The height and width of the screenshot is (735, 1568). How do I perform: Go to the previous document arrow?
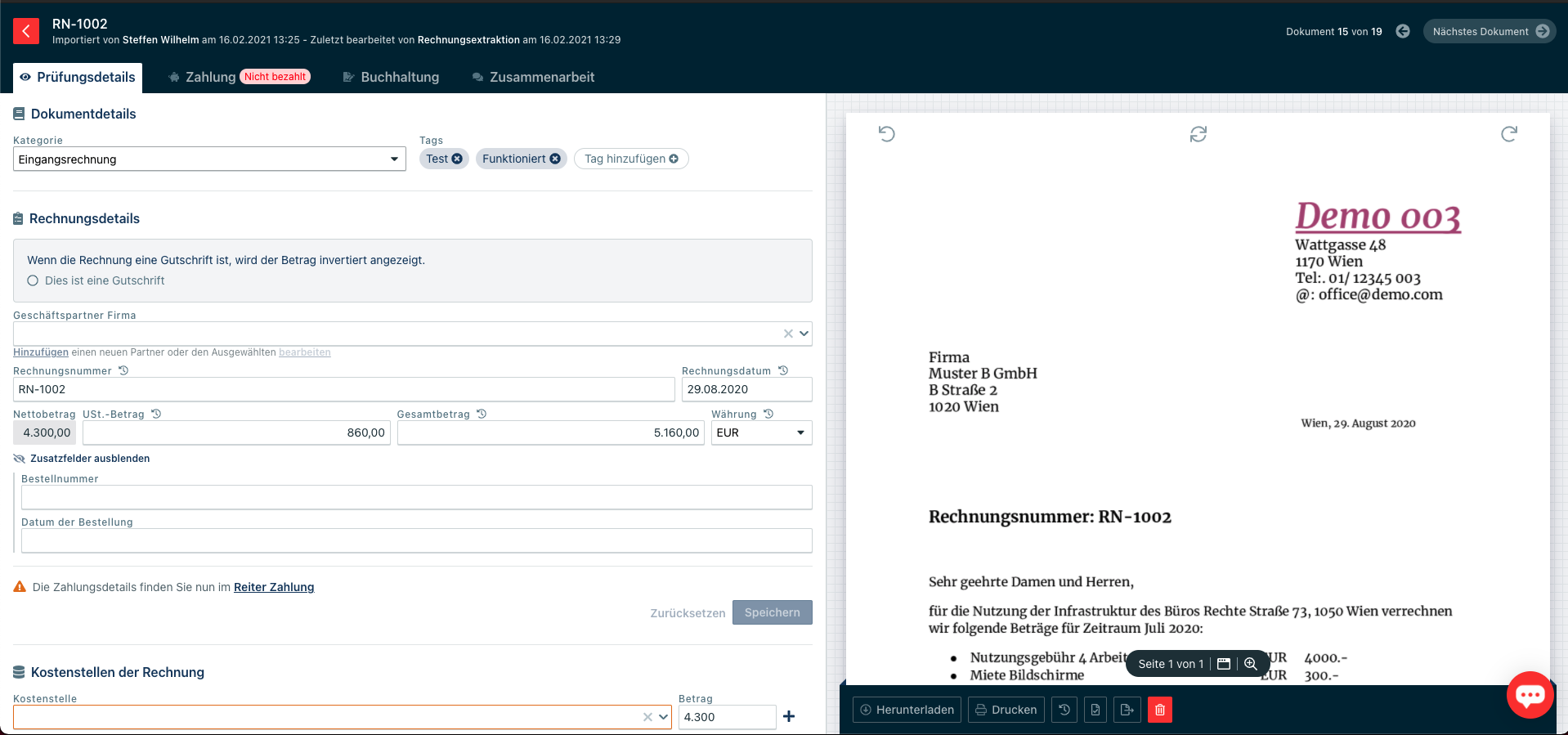pos(1403,31)
